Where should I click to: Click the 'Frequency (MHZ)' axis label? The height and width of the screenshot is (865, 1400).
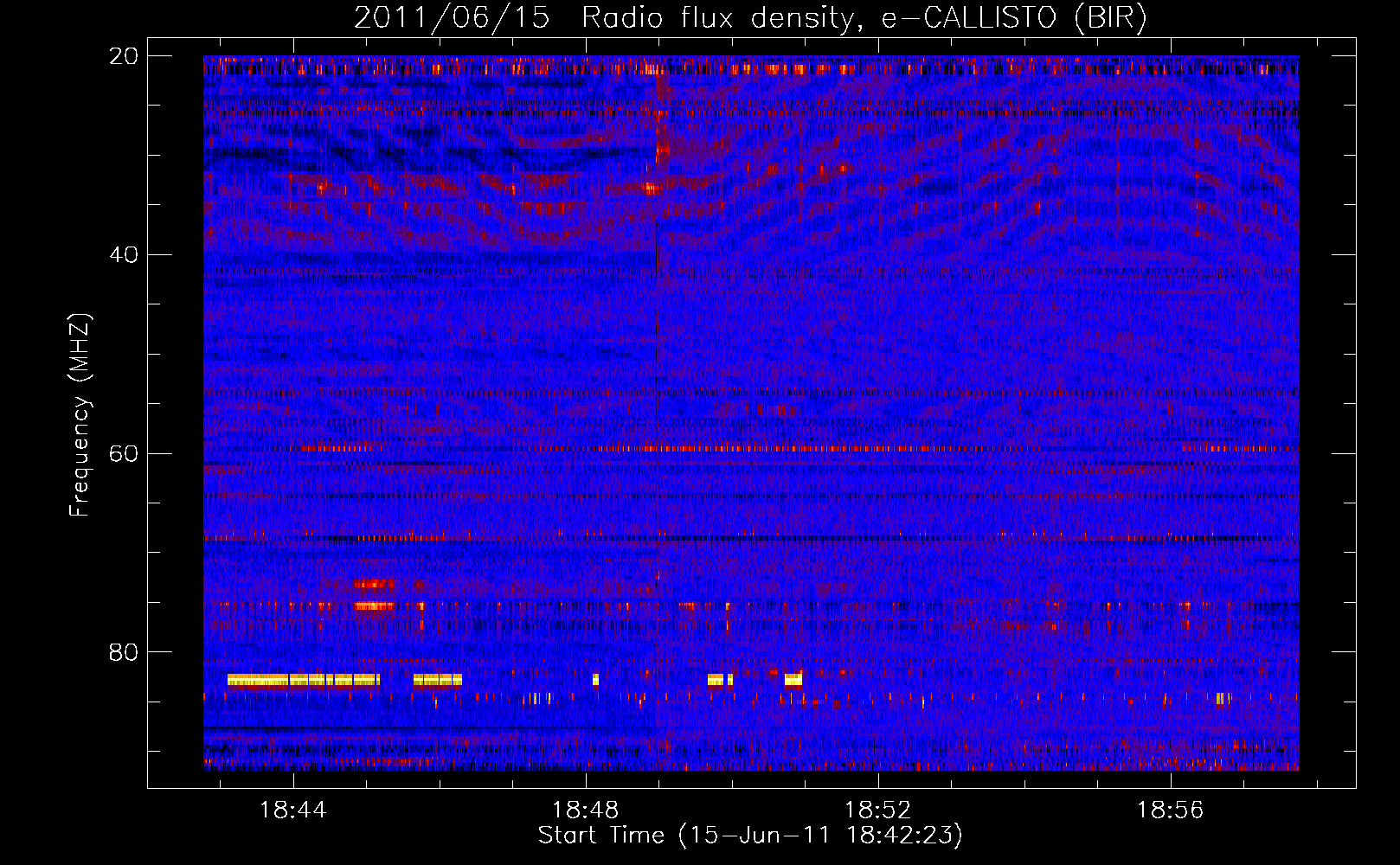coord(80,415)
